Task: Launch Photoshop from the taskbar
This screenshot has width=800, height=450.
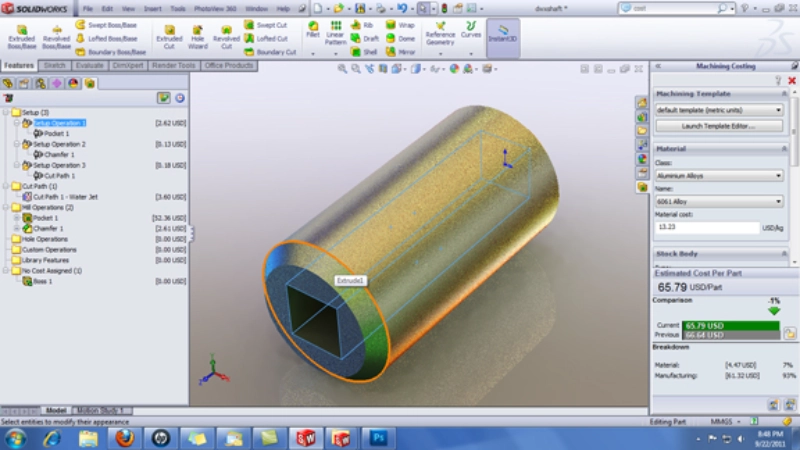Action: [x=379, y=437]
